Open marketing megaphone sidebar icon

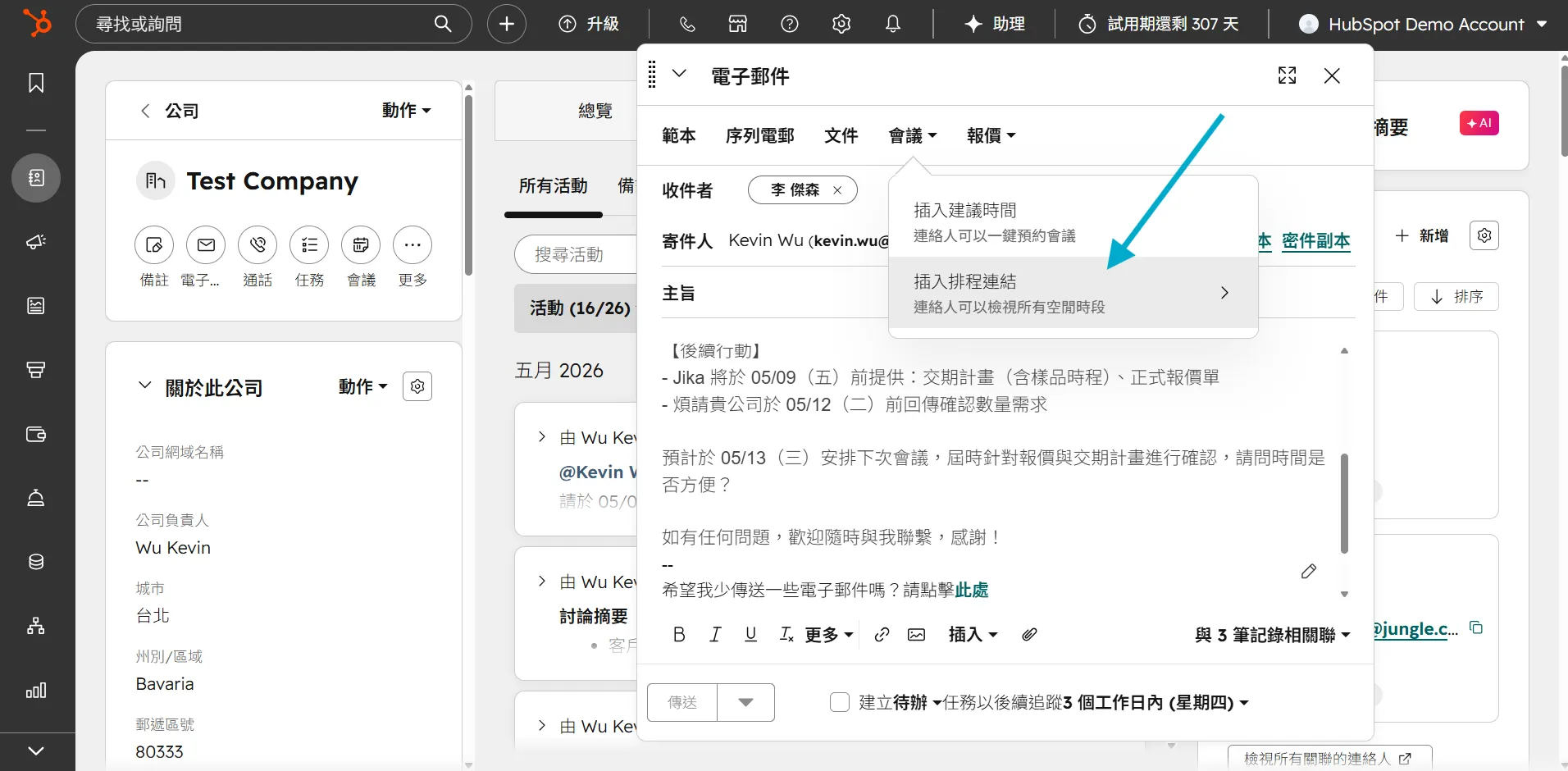point(36,242)
